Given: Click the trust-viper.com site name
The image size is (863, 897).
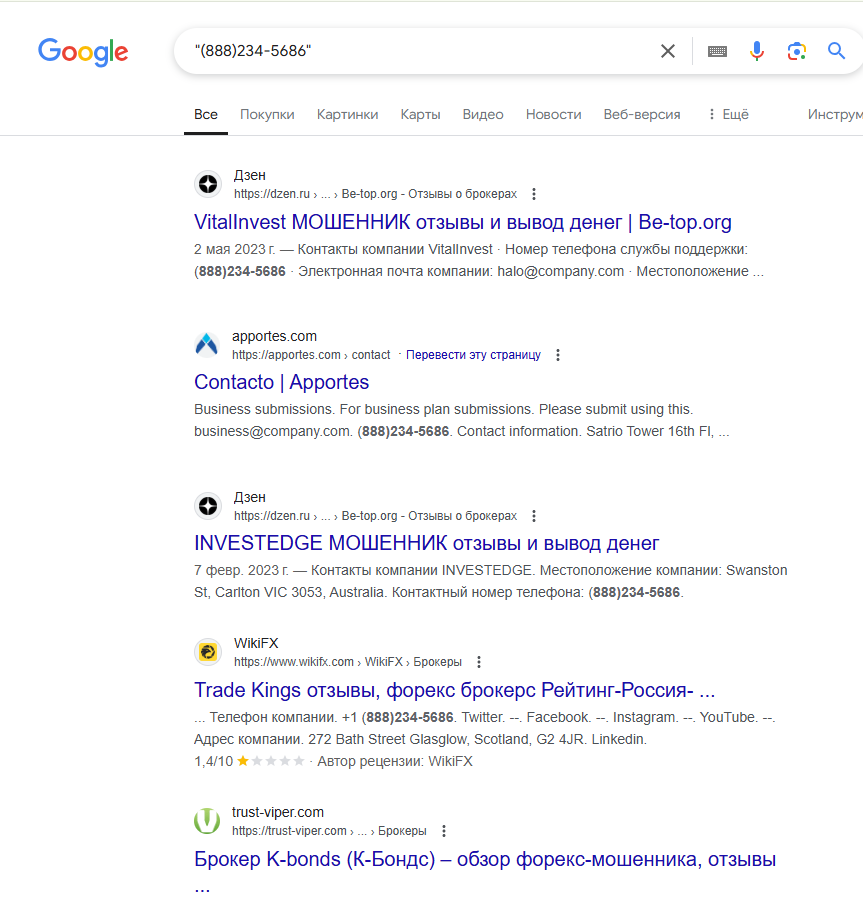Looking at the screenshot, I should (278, 812).
